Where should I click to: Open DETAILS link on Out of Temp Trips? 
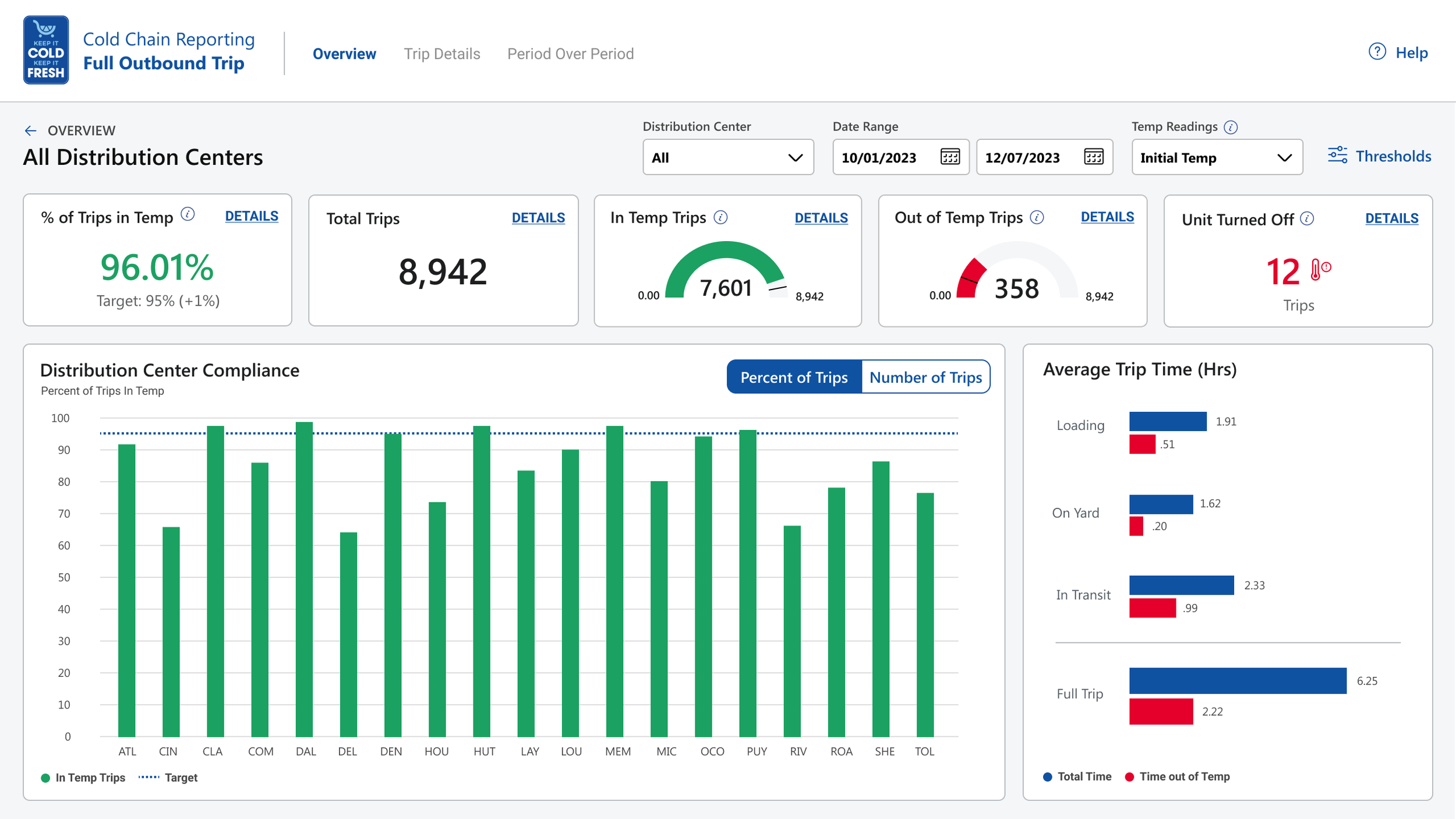point(1107,217)
